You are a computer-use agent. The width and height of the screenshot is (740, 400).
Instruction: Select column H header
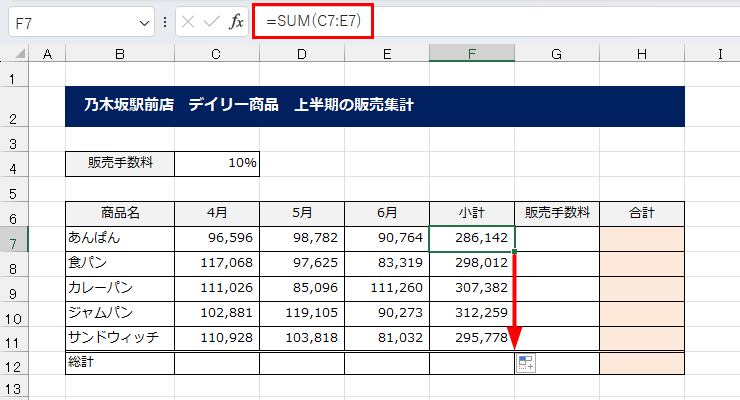click(642, 54)
